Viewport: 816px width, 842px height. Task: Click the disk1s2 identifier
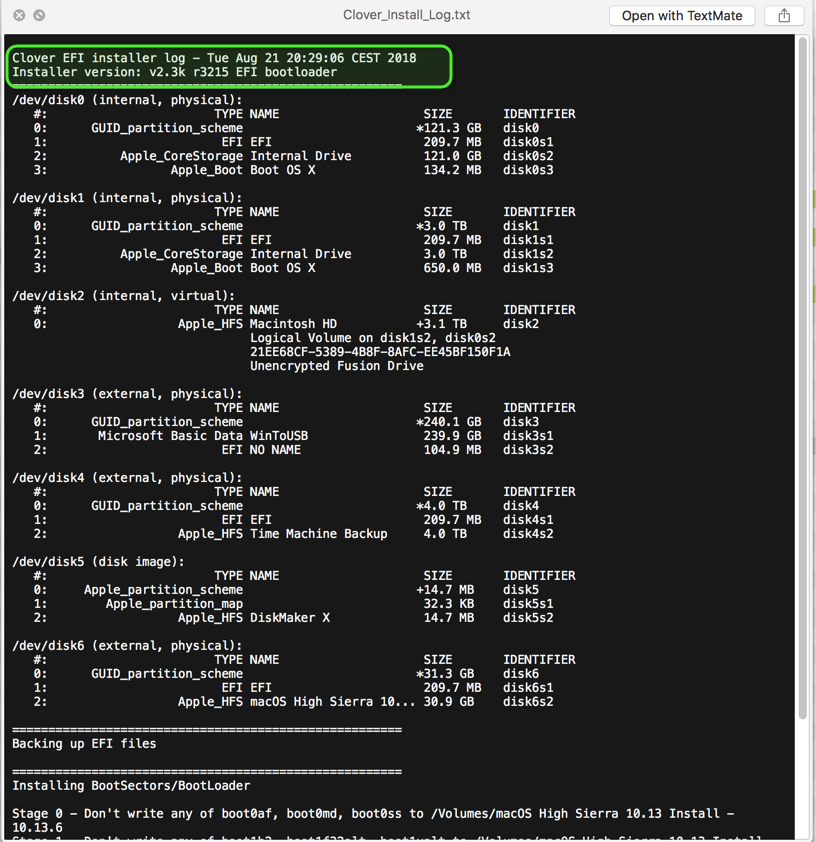tap(528, 253)
